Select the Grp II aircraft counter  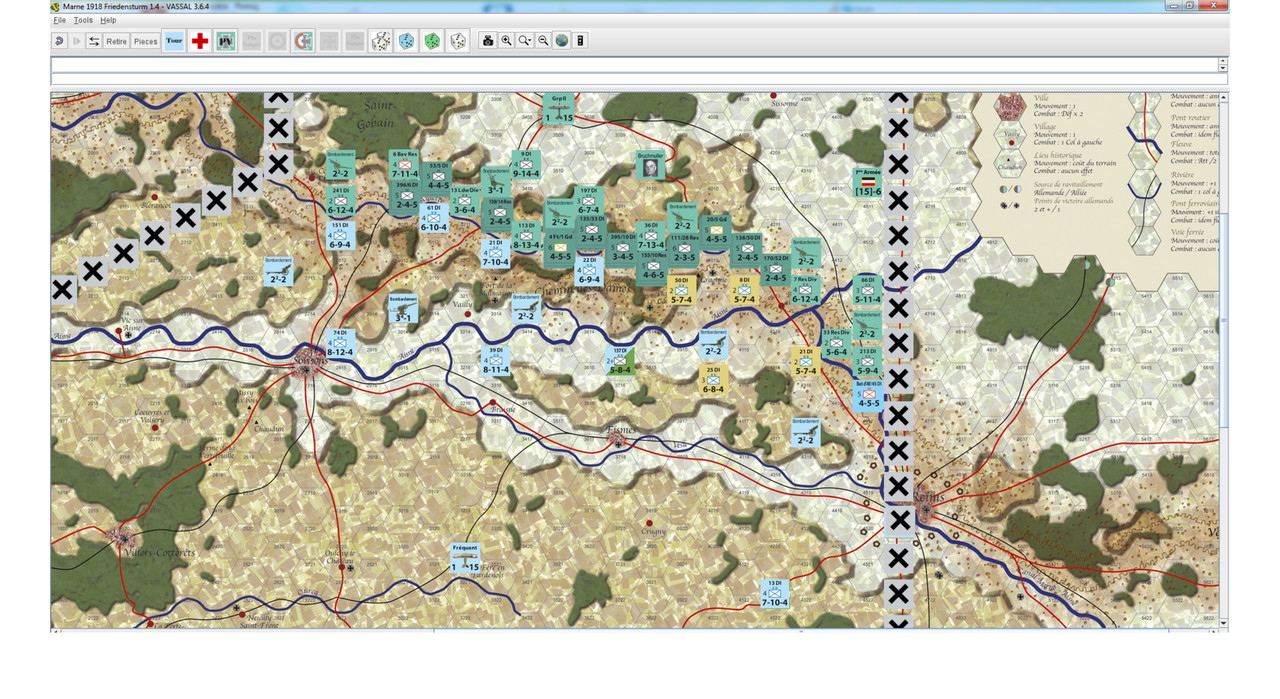[x=560, y=109]
